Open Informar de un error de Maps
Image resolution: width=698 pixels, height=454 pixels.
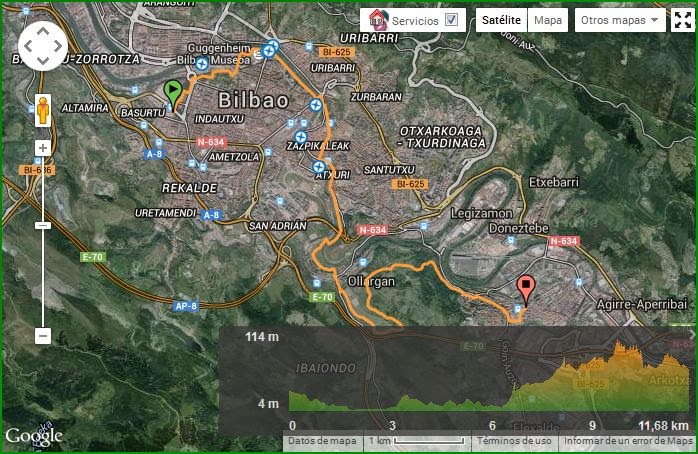point(628,441)
